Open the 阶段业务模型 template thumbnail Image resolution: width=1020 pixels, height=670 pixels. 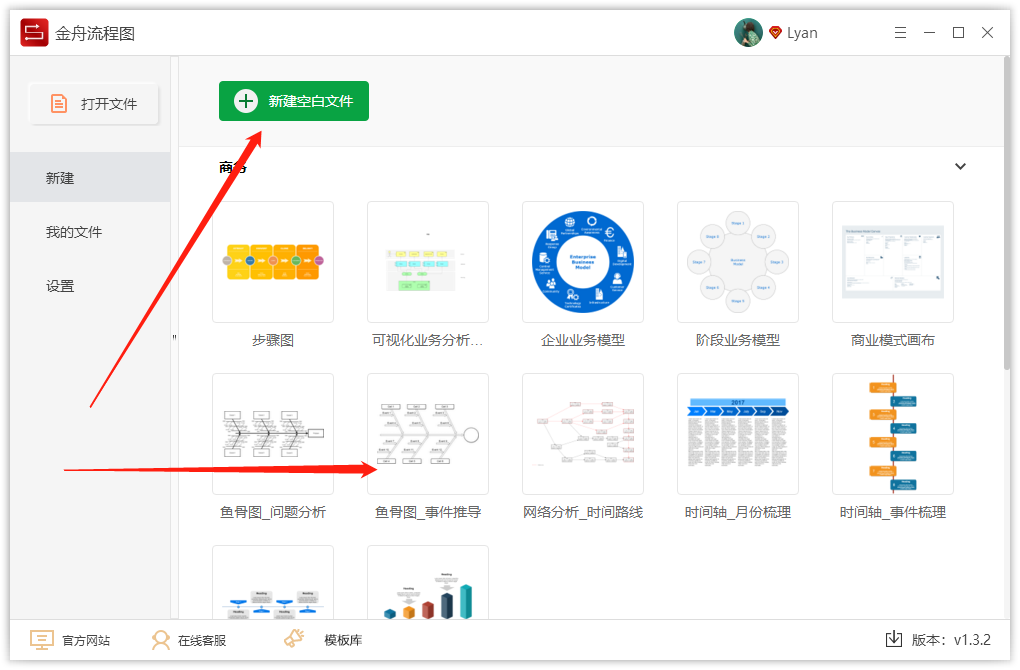point(738,262)
